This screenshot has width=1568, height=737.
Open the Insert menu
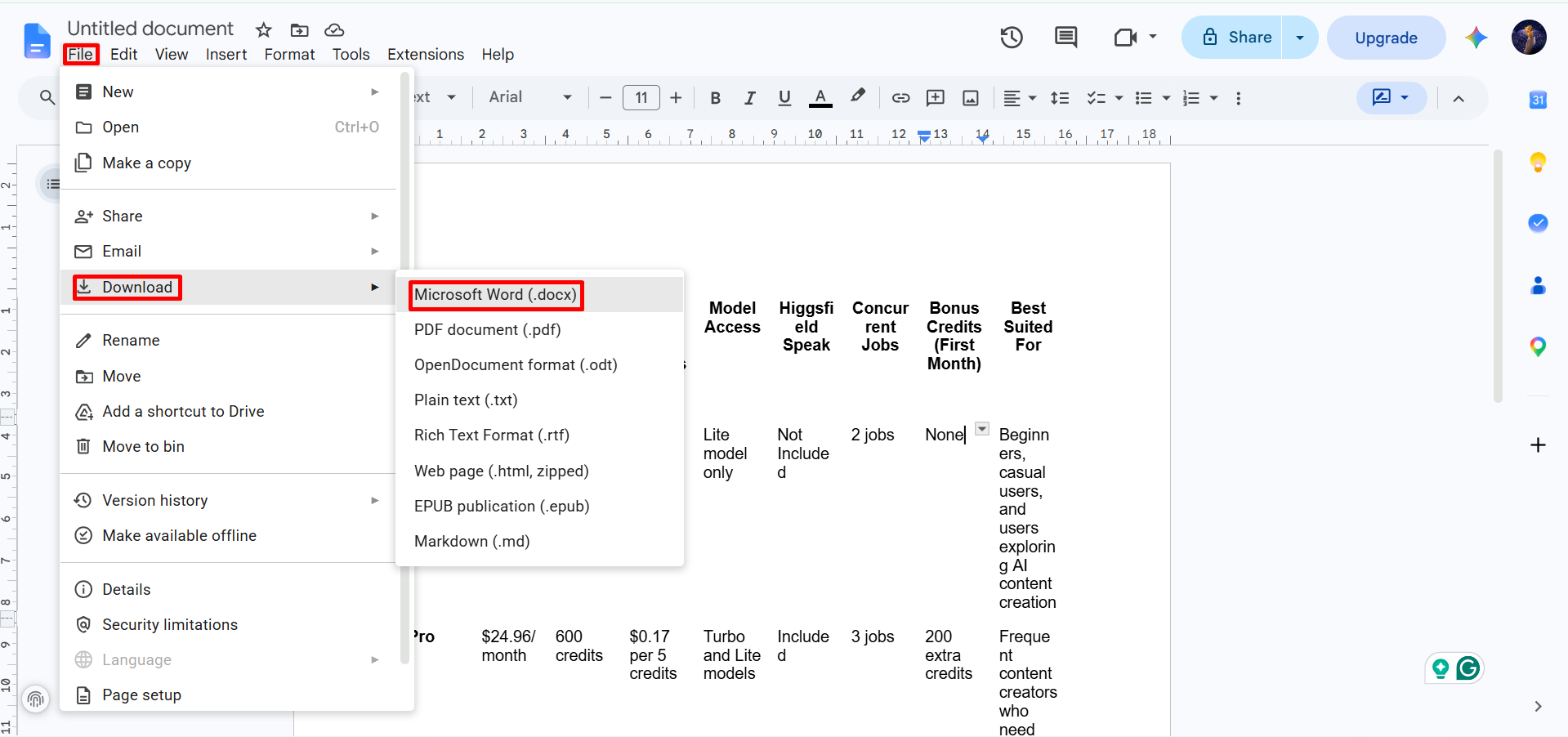[x=226, y=54]
